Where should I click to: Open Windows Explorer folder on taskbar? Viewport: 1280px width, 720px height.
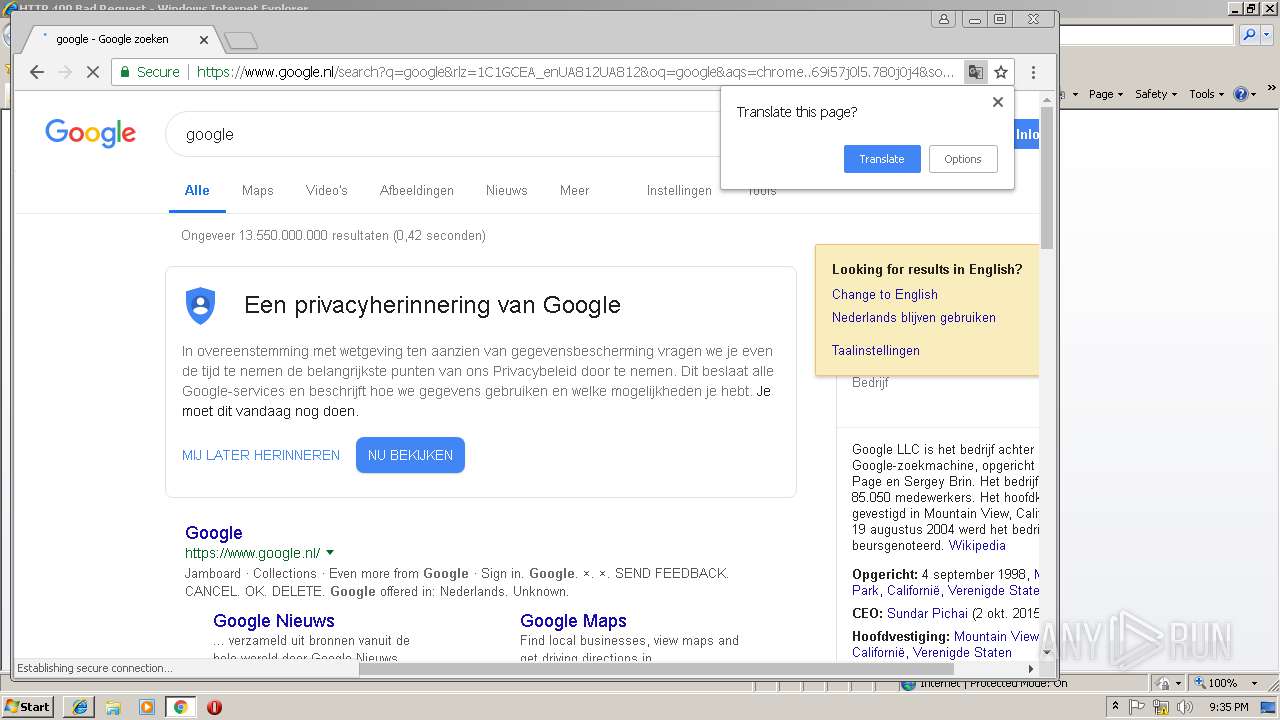[113, 707]
